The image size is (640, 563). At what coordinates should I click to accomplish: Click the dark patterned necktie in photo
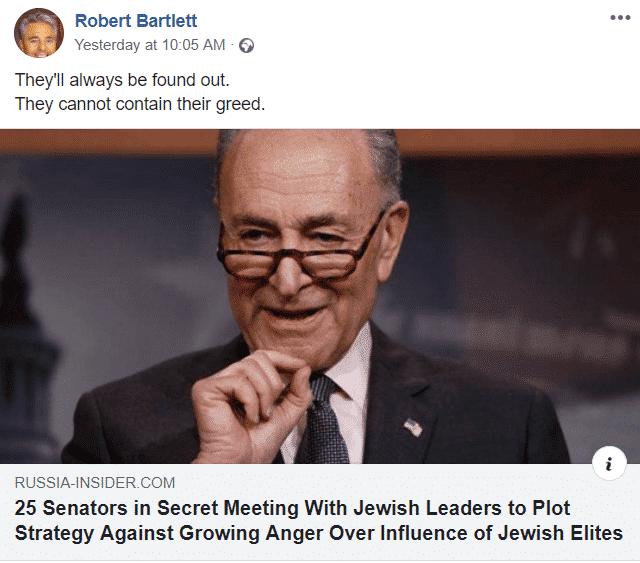click(x=324, y=421)
